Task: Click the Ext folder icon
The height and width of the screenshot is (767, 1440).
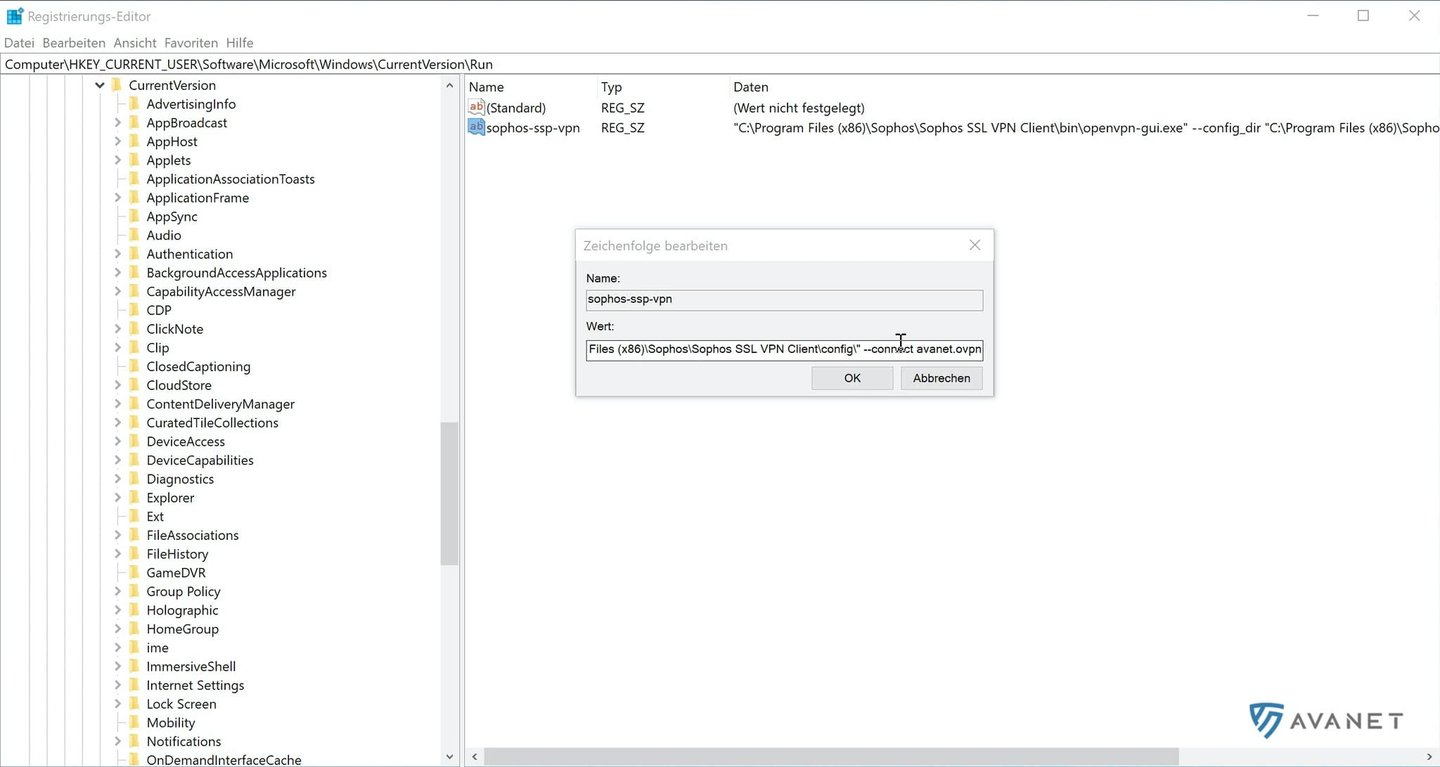Action: (x=135, y=516)
